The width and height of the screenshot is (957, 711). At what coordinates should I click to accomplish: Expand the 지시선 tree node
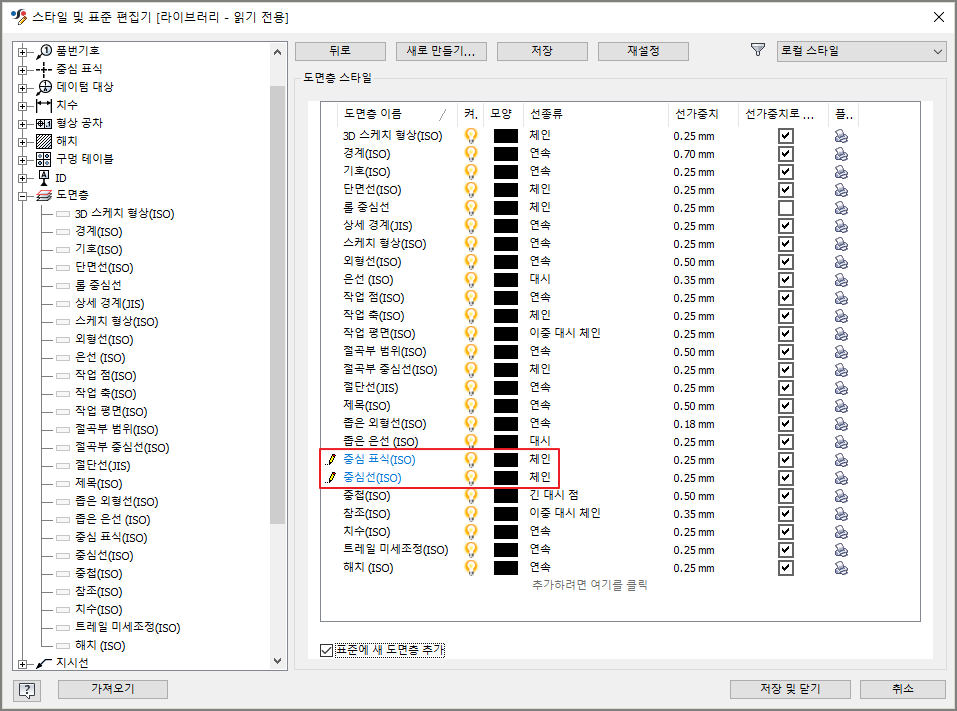23,664
